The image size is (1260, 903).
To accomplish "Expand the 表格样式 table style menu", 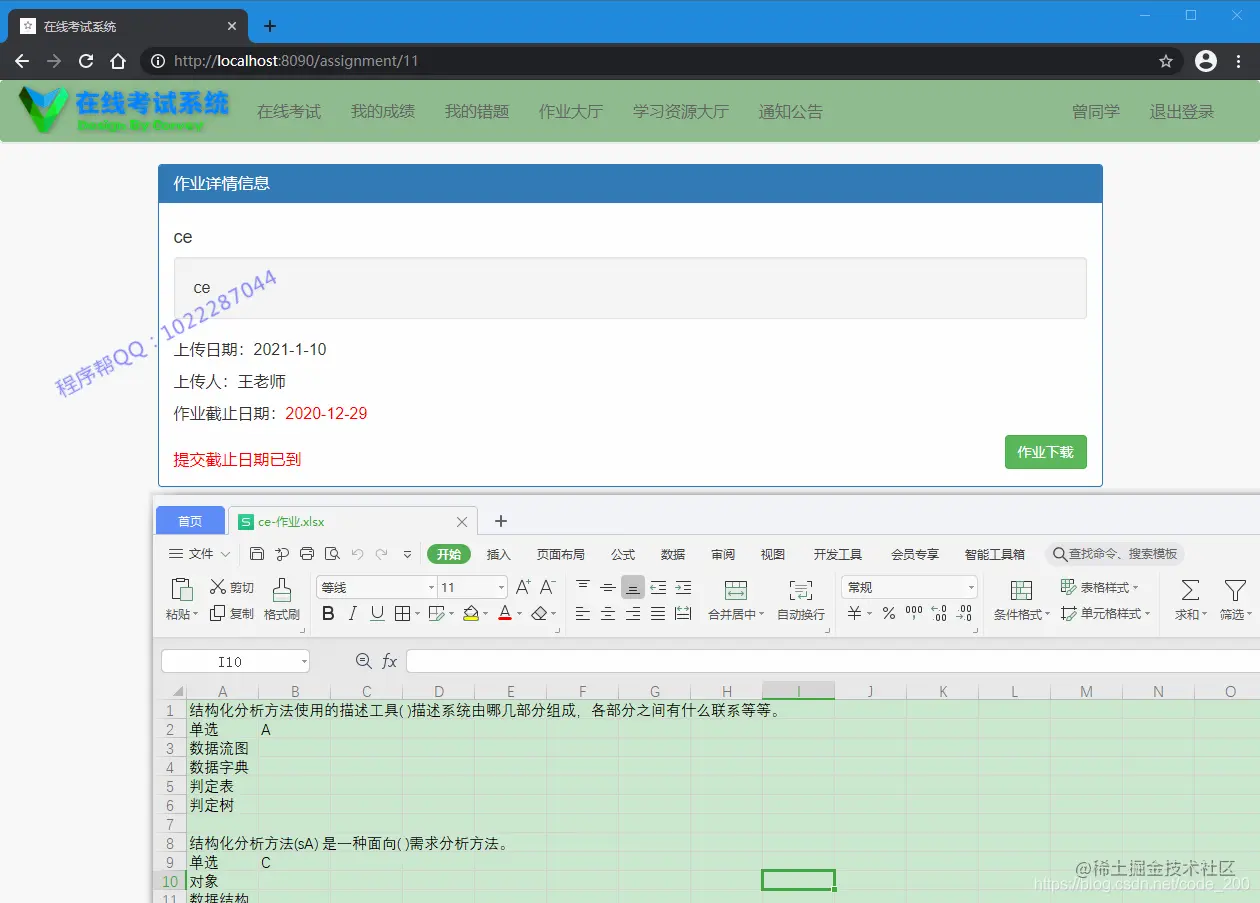I will point(1101,587).
